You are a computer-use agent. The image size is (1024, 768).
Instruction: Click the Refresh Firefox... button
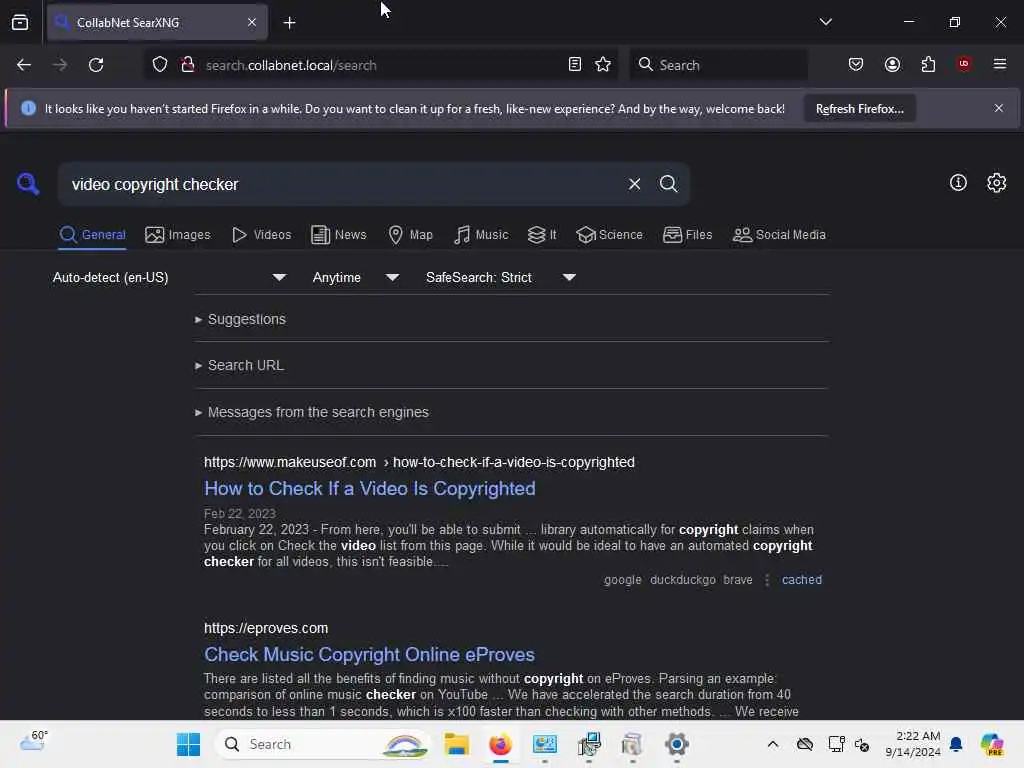coord(859,109)
